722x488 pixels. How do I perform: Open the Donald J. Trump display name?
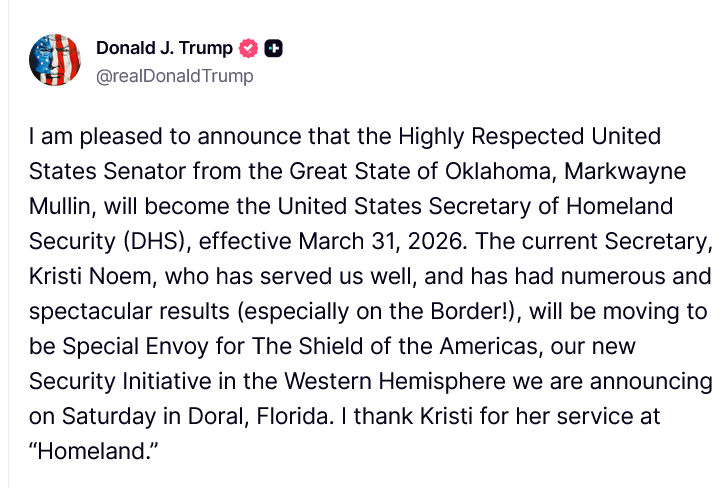164,48
